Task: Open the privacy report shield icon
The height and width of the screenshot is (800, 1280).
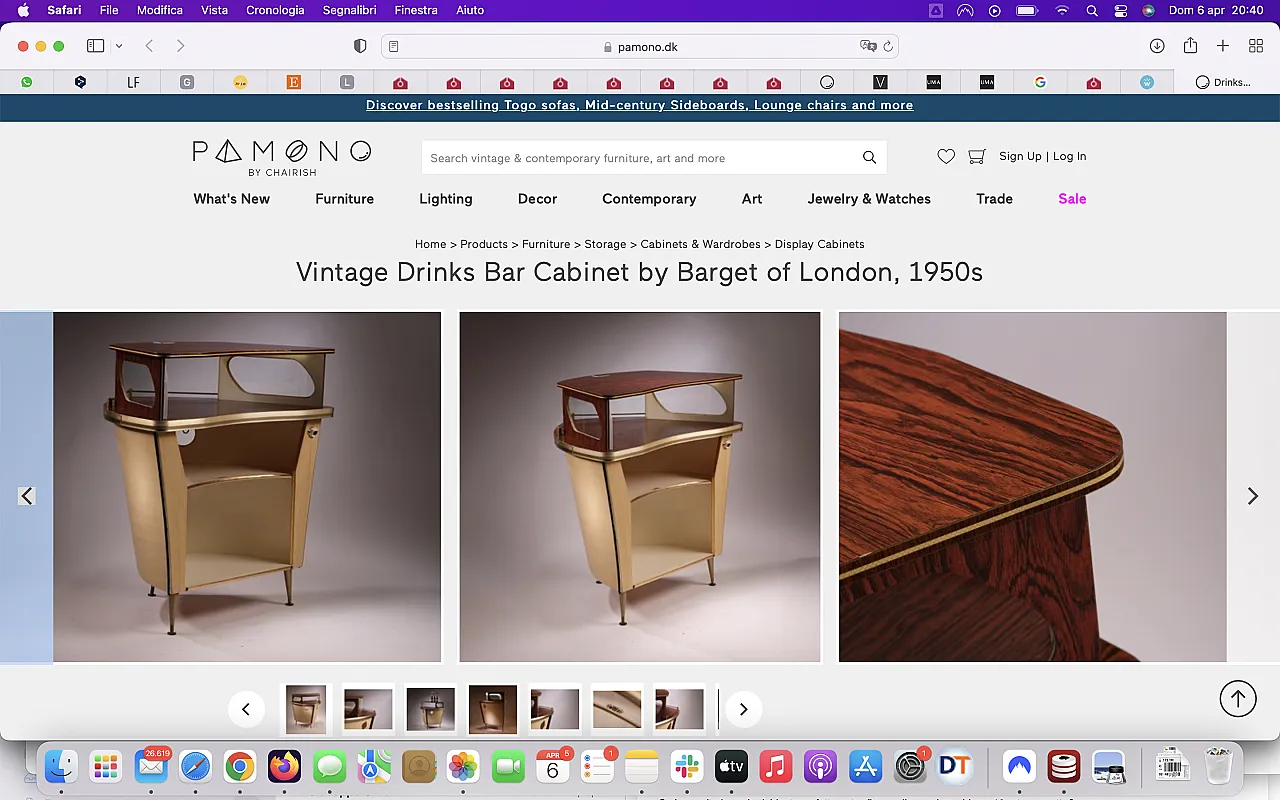Action: coord(361,46)
